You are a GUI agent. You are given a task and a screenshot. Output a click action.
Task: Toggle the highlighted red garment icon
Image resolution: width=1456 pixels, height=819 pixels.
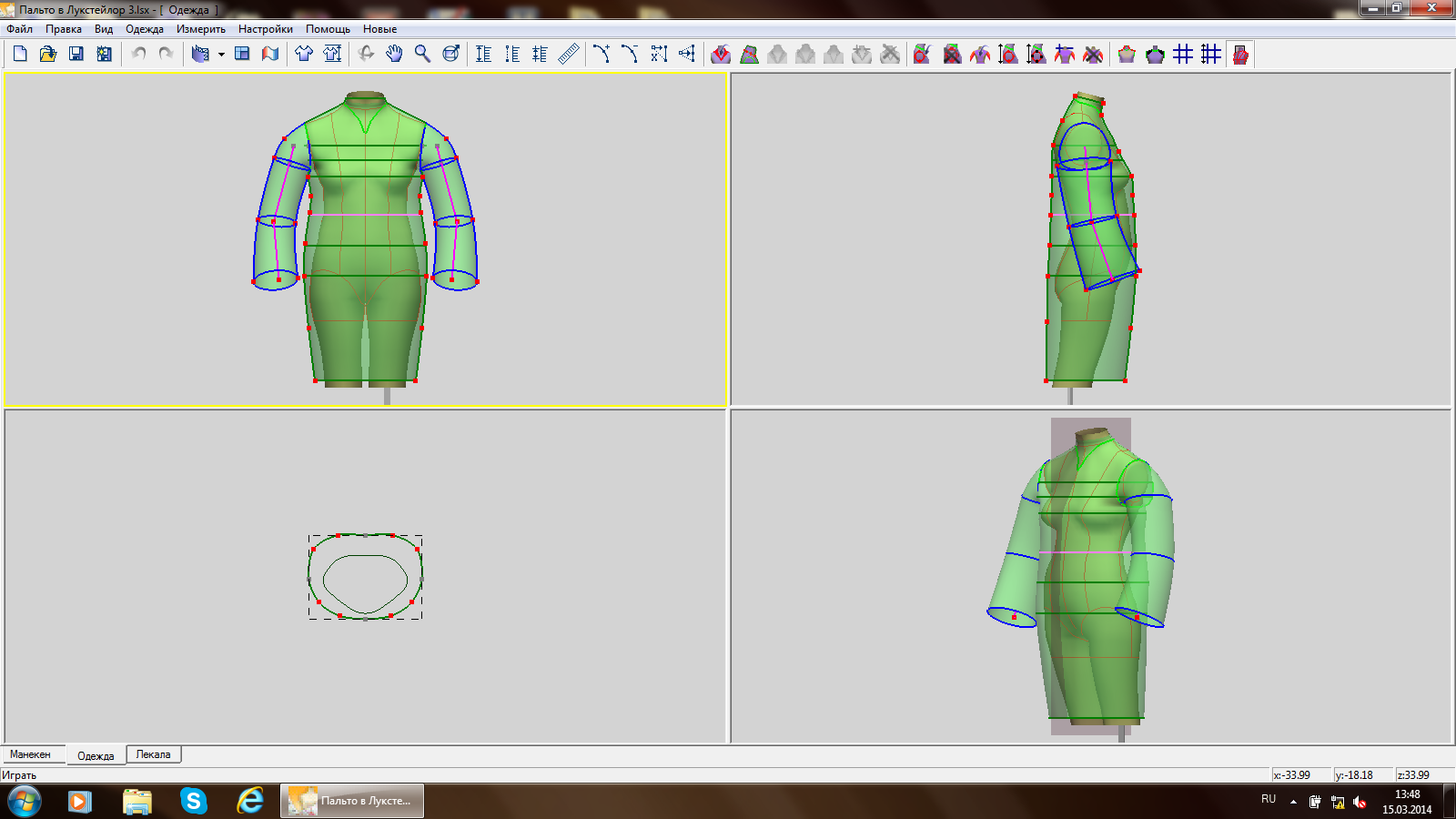tap(1239, 55)
